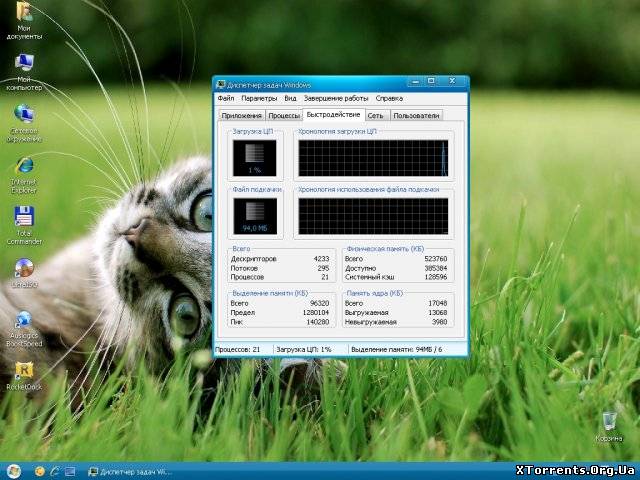Go to the Сеть tab
Screen dimensions: 640x480
375,116
